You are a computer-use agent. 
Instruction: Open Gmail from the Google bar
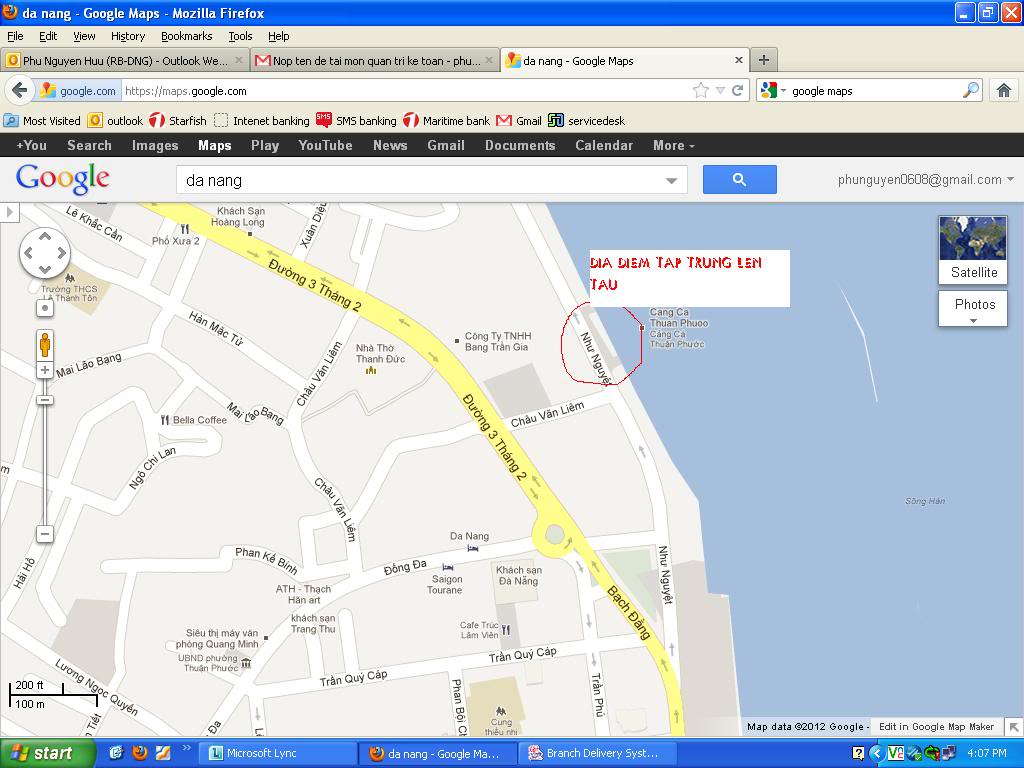click(x=445, y=145)
